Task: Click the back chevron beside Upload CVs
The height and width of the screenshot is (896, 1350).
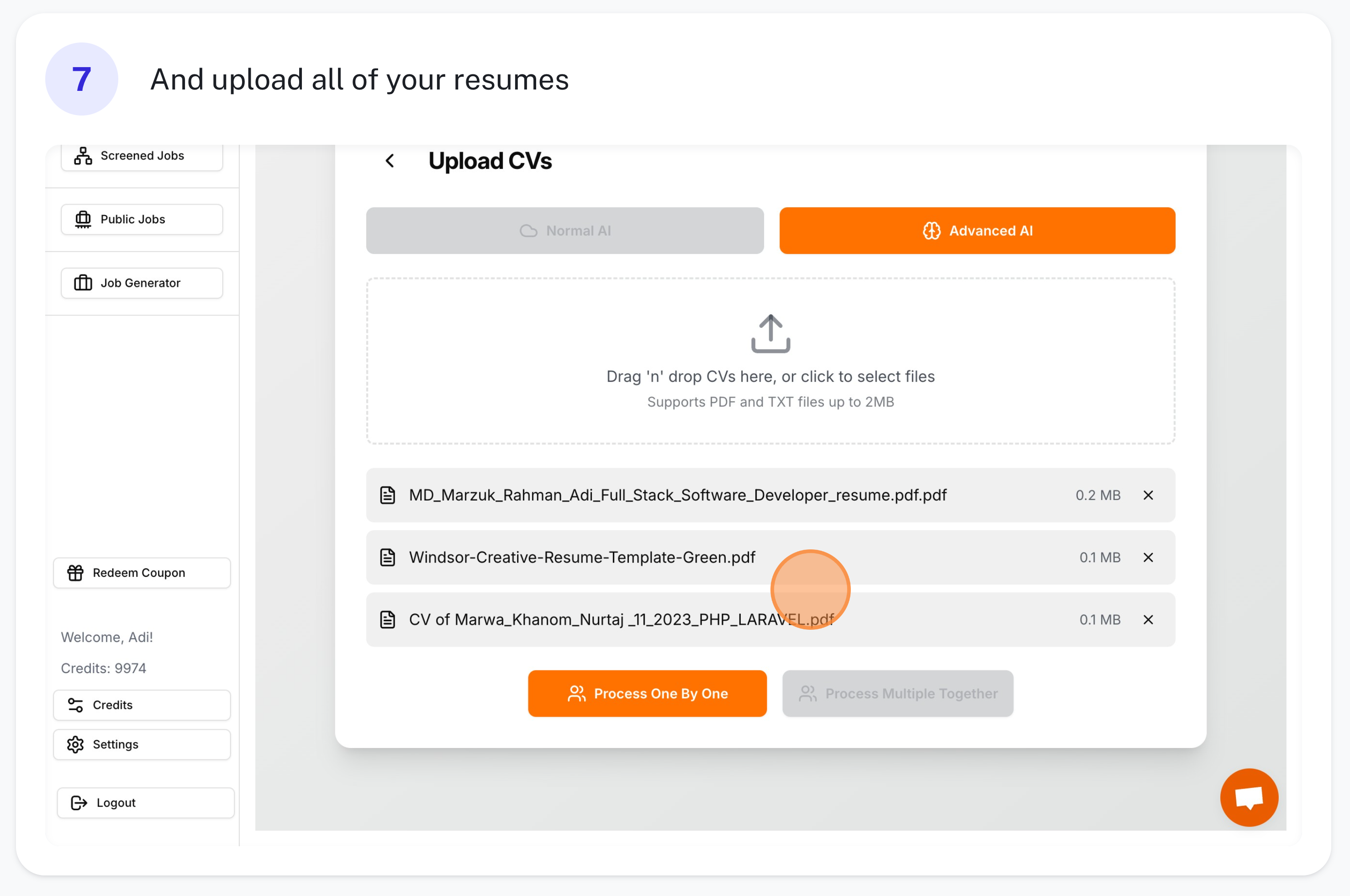Action: pyautogui.click(x=390, y=161)
